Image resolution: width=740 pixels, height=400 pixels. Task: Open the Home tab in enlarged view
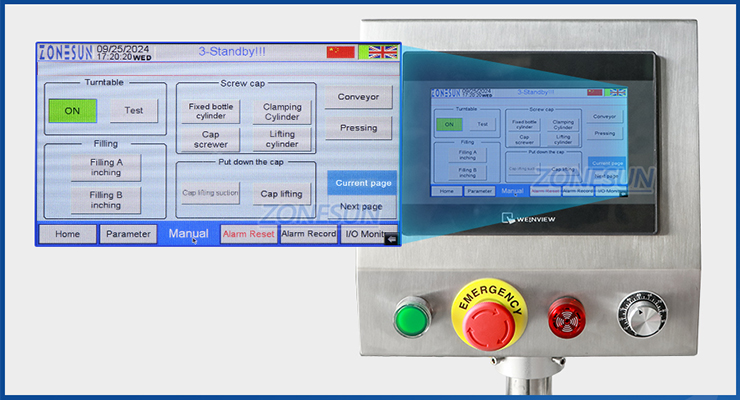tap(67, 234)
